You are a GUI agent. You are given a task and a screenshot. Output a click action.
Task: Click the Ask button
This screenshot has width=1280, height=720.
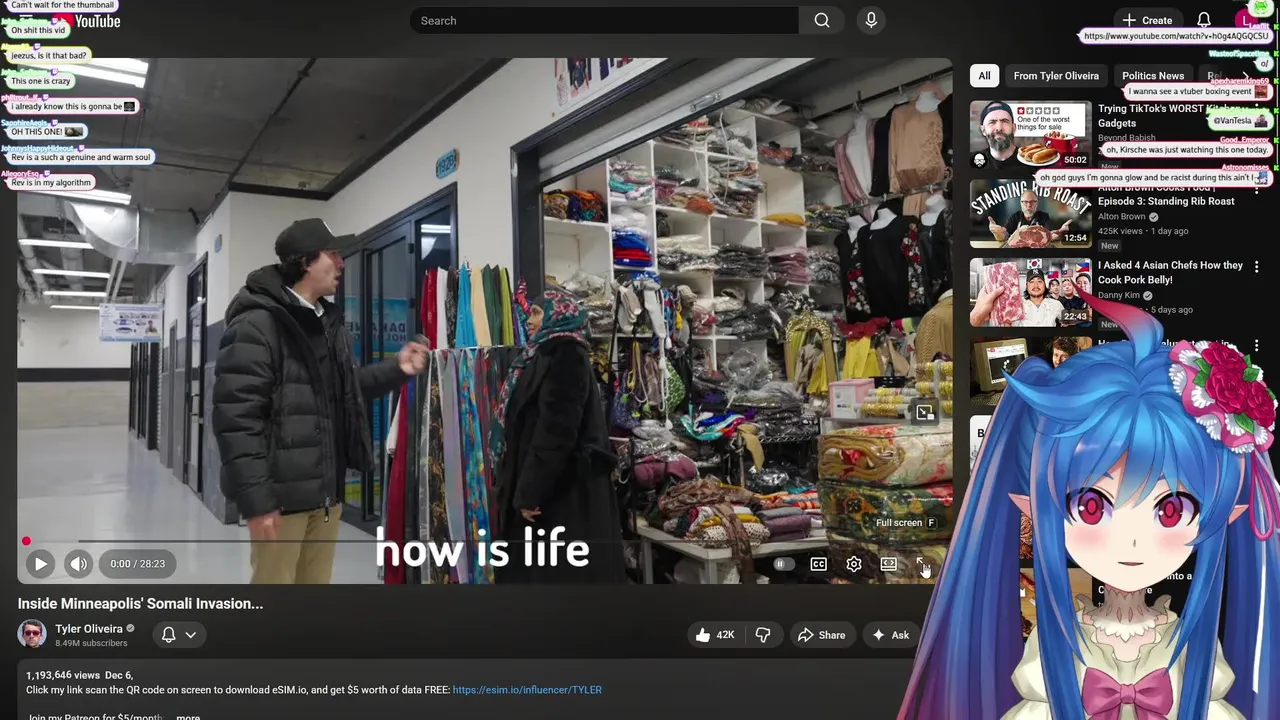(x=891, y=635)
